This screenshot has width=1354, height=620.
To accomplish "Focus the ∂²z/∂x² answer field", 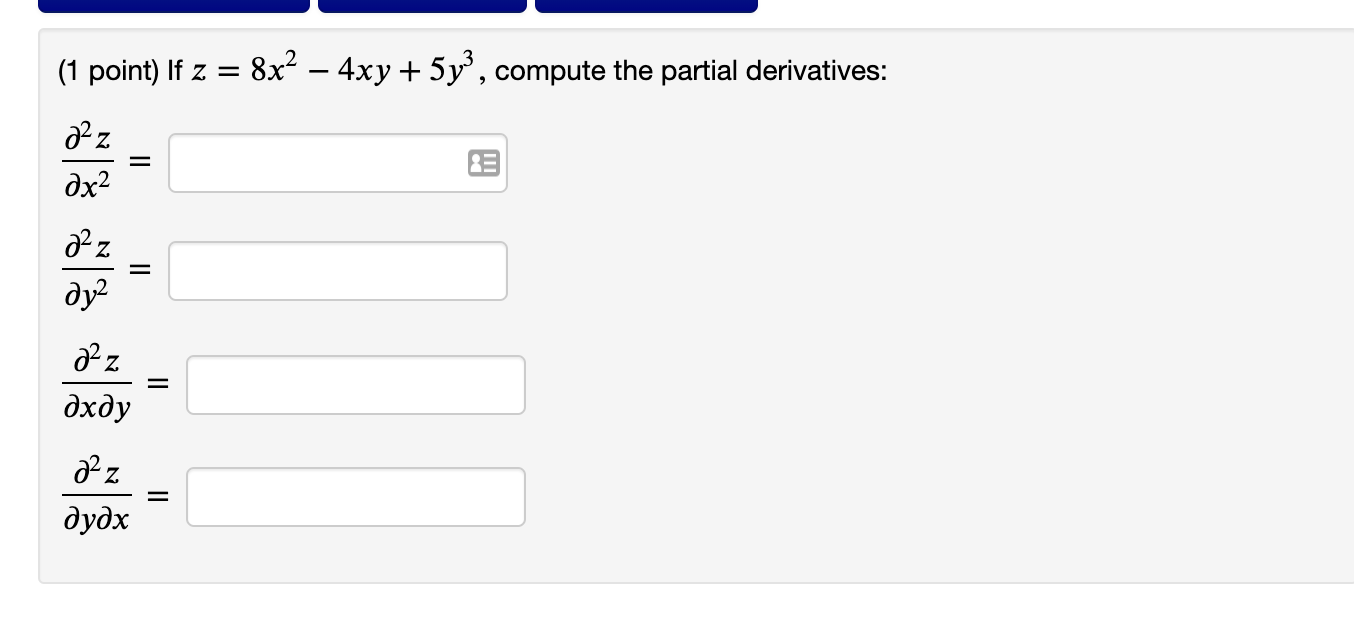I will coord(338,163).
